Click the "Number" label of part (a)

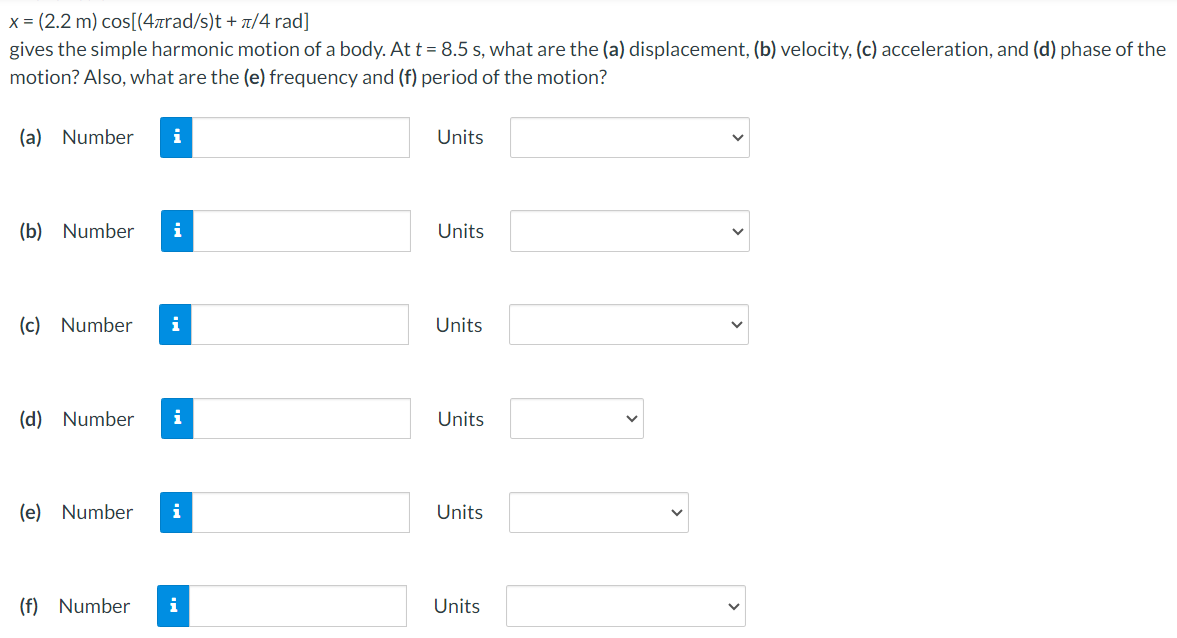pos(98,137)
